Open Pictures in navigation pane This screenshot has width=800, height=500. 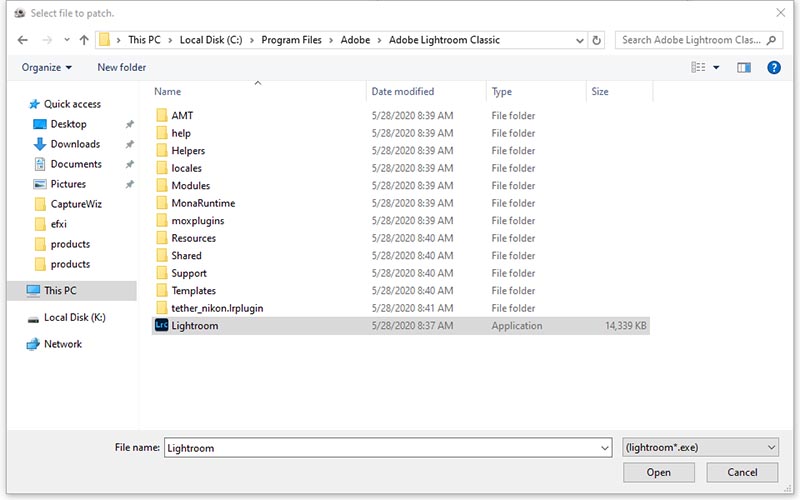[68, 184]
